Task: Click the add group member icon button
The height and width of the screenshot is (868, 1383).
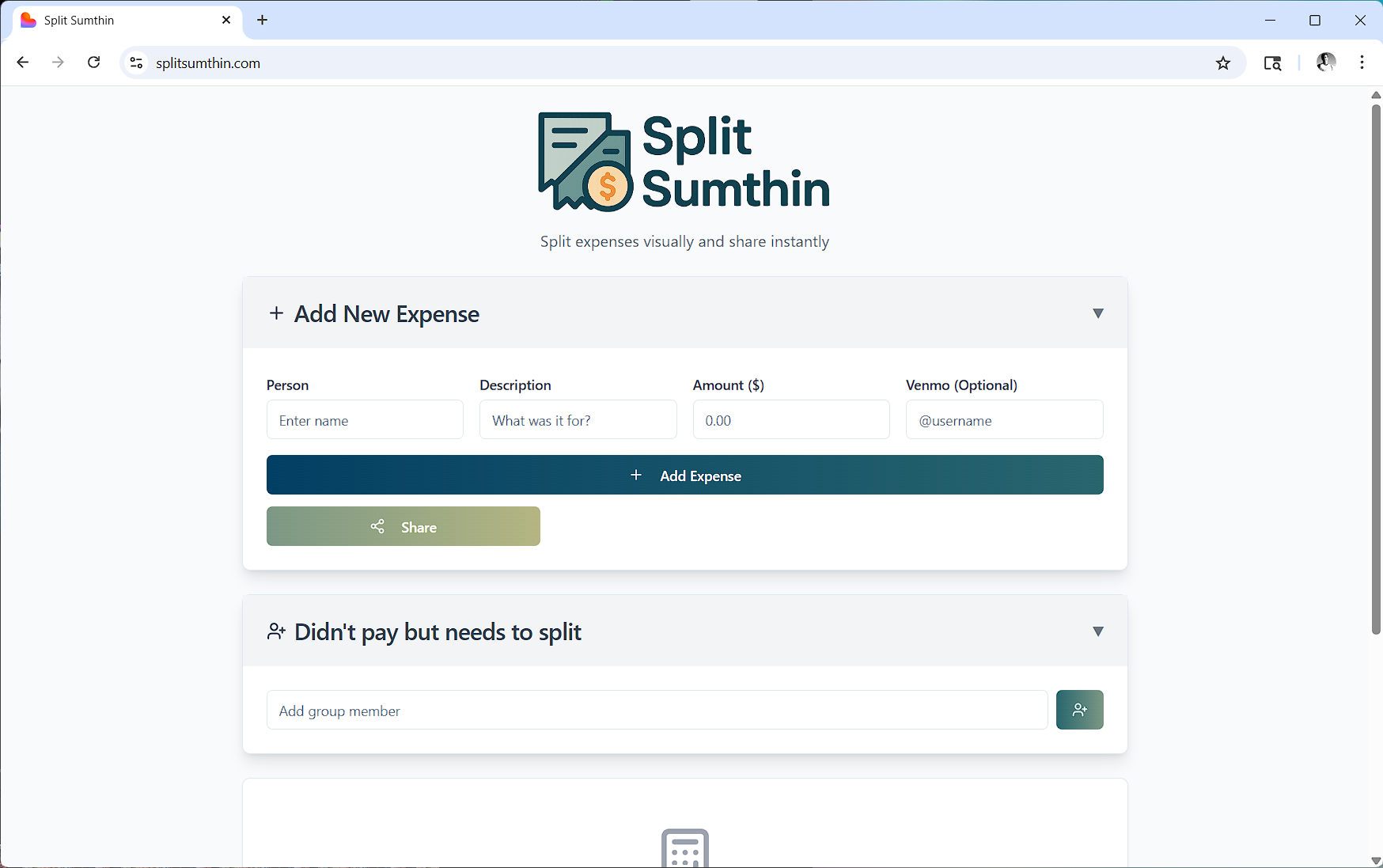Action: 1079,710
